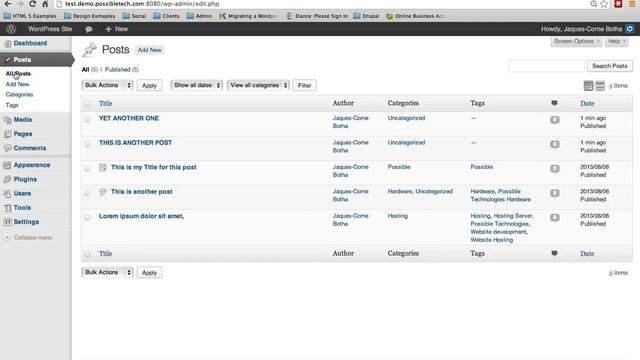Click the Add New button beside Posts heading
Screen dimensions: 640x360
click(x=149, y=50)
